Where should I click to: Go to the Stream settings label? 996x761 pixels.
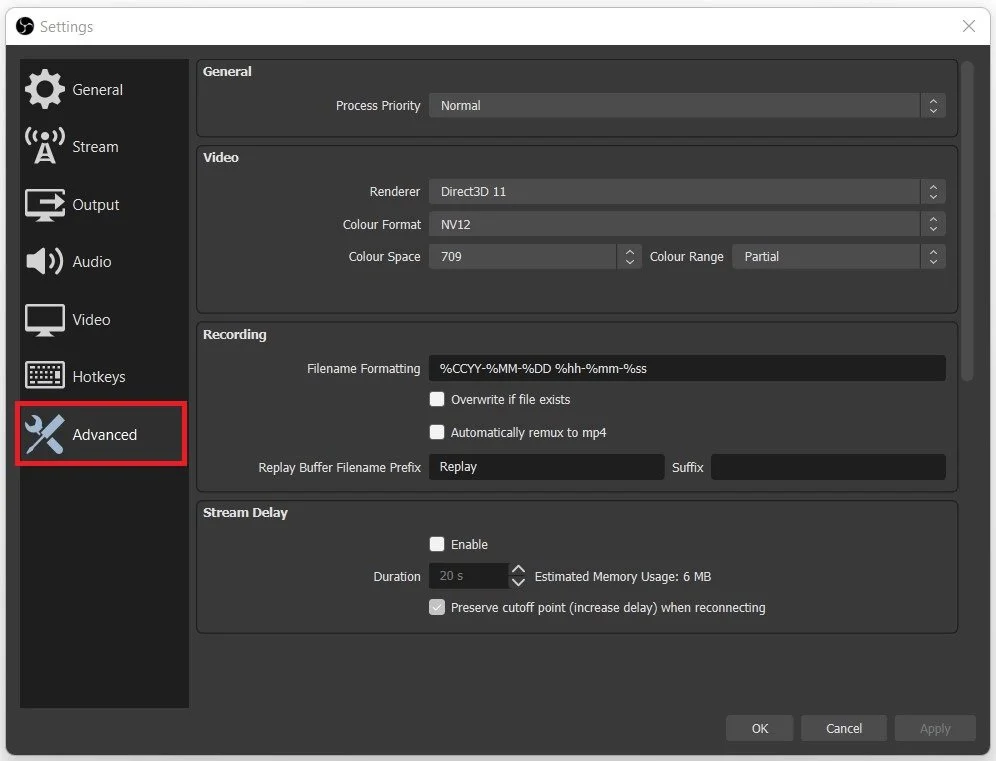point(95,147)
